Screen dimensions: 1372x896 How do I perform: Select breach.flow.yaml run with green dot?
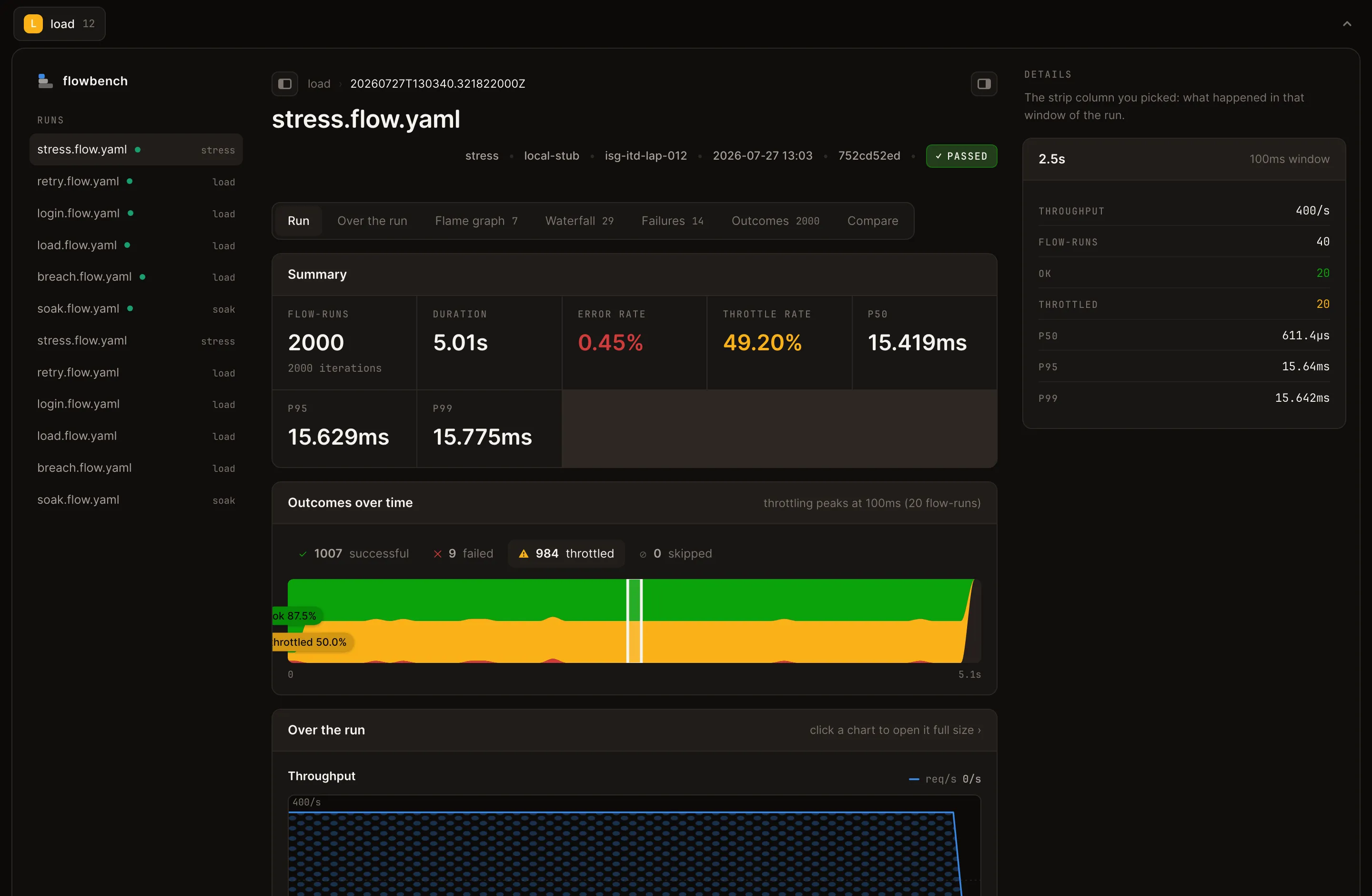point(136,277)
